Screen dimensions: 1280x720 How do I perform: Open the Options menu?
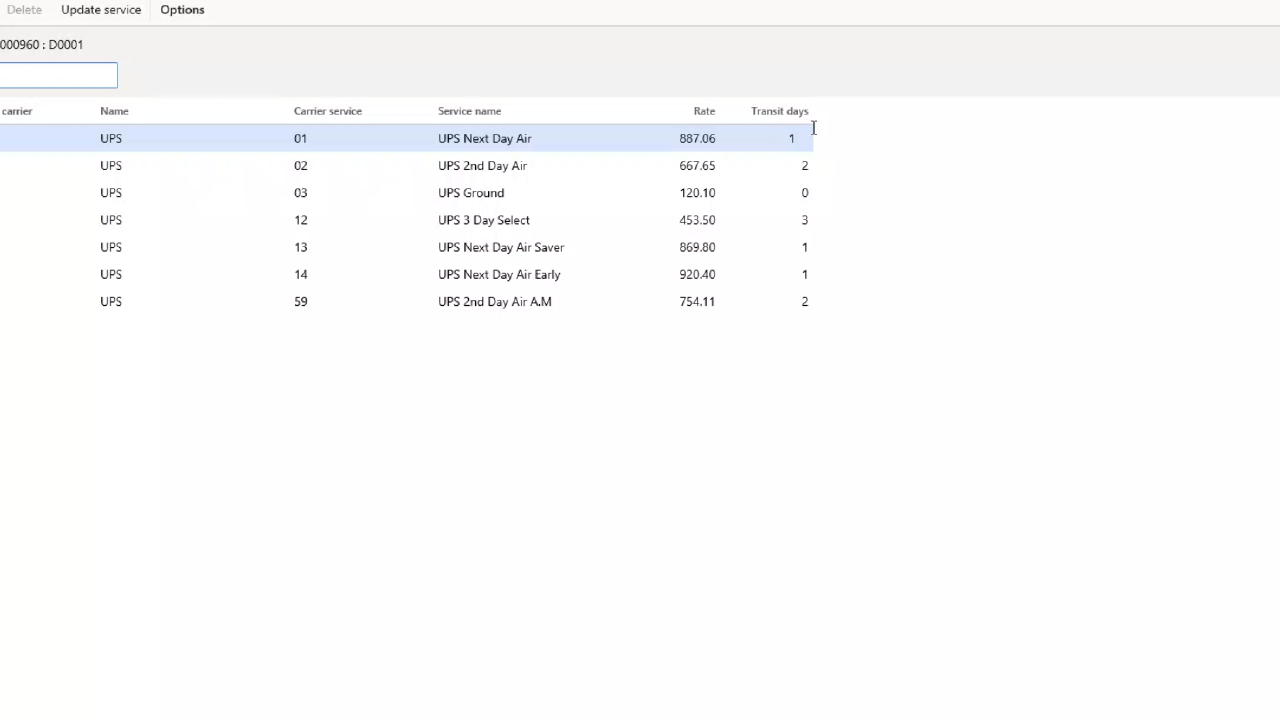[x=182, y=10]
